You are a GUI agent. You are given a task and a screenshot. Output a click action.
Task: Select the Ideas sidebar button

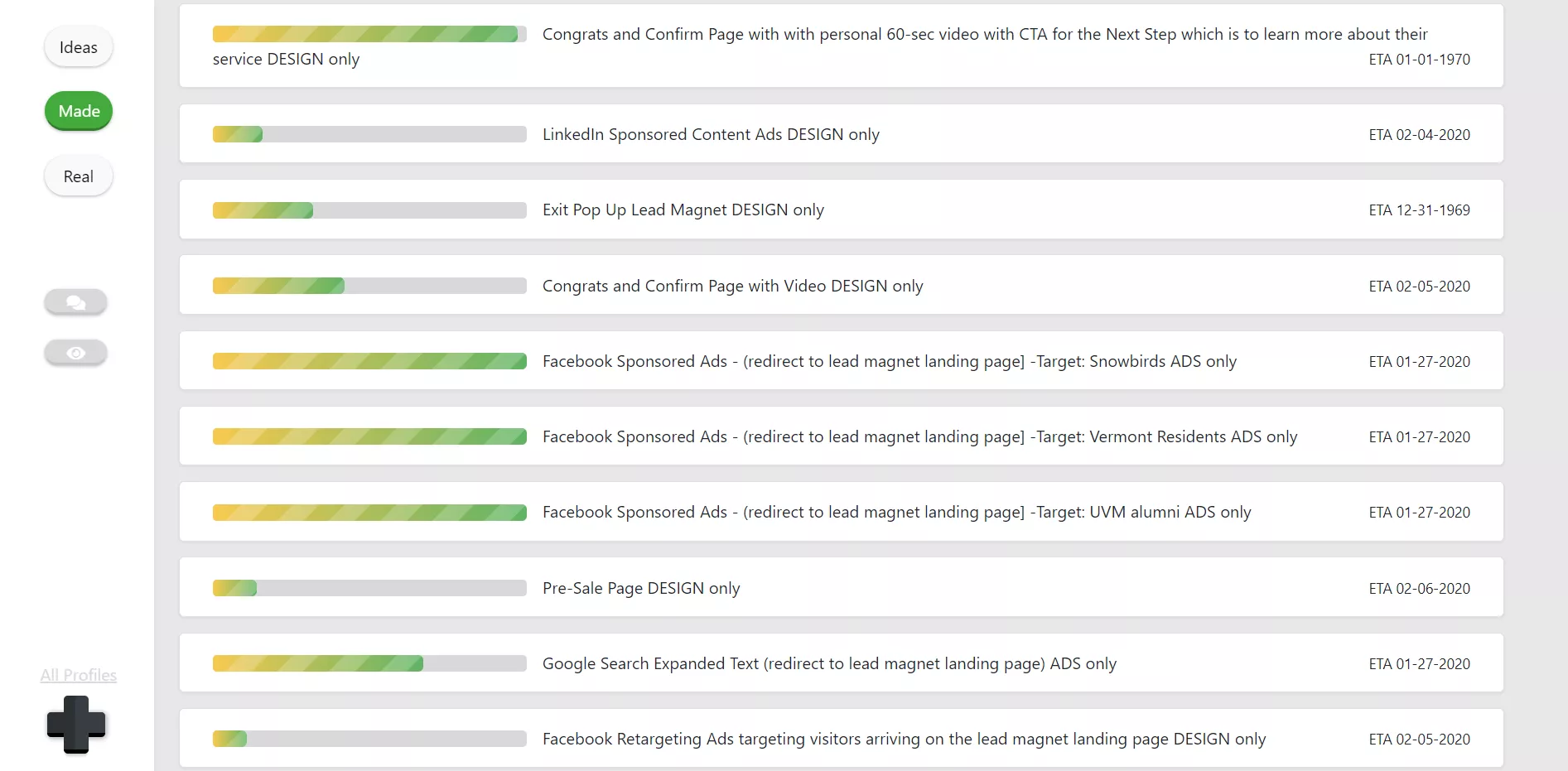78,46
